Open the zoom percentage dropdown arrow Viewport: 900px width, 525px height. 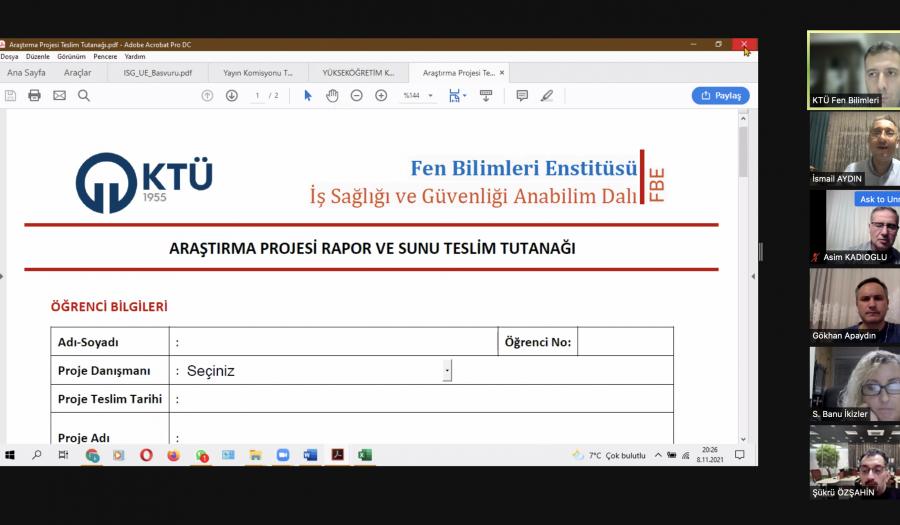(x=430, y=96)
